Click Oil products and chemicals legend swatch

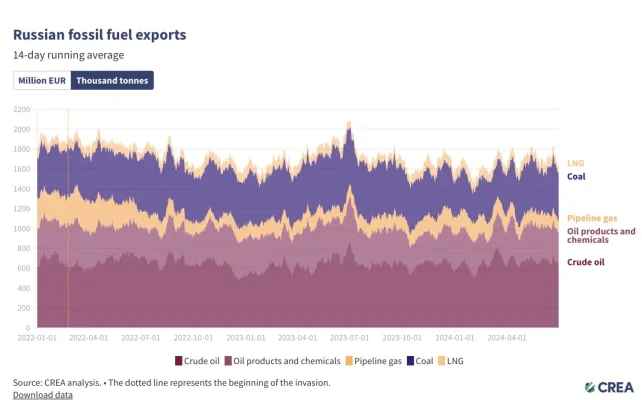[x=228, y=360]
